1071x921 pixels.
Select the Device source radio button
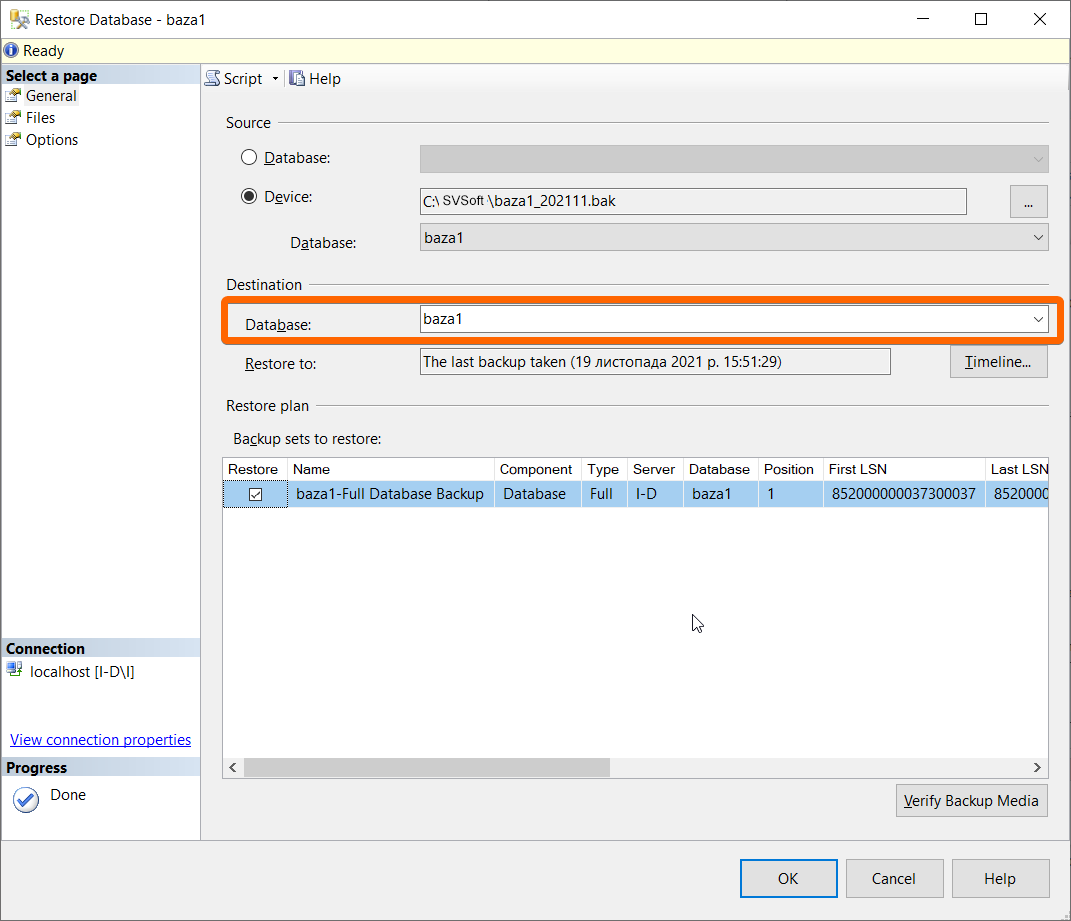tap(249, 197)
